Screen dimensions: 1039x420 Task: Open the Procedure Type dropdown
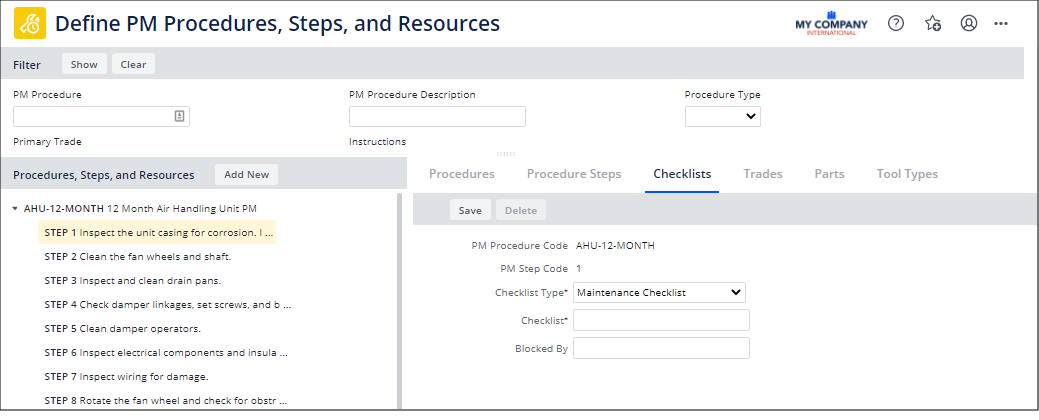pyautogui.click(x=722, y=116)
